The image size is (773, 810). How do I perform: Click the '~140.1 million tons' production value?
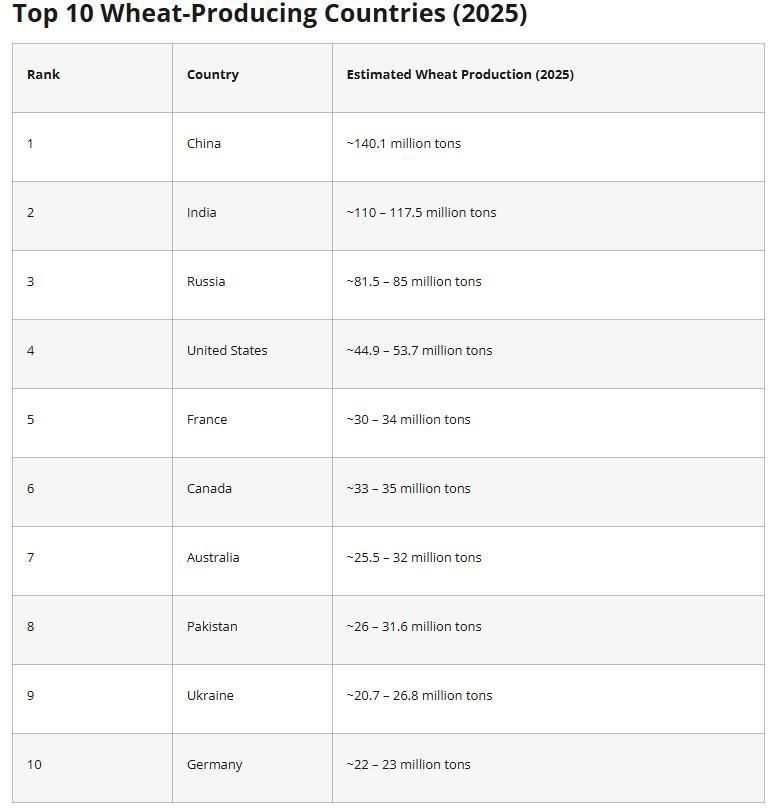(404, 144)
